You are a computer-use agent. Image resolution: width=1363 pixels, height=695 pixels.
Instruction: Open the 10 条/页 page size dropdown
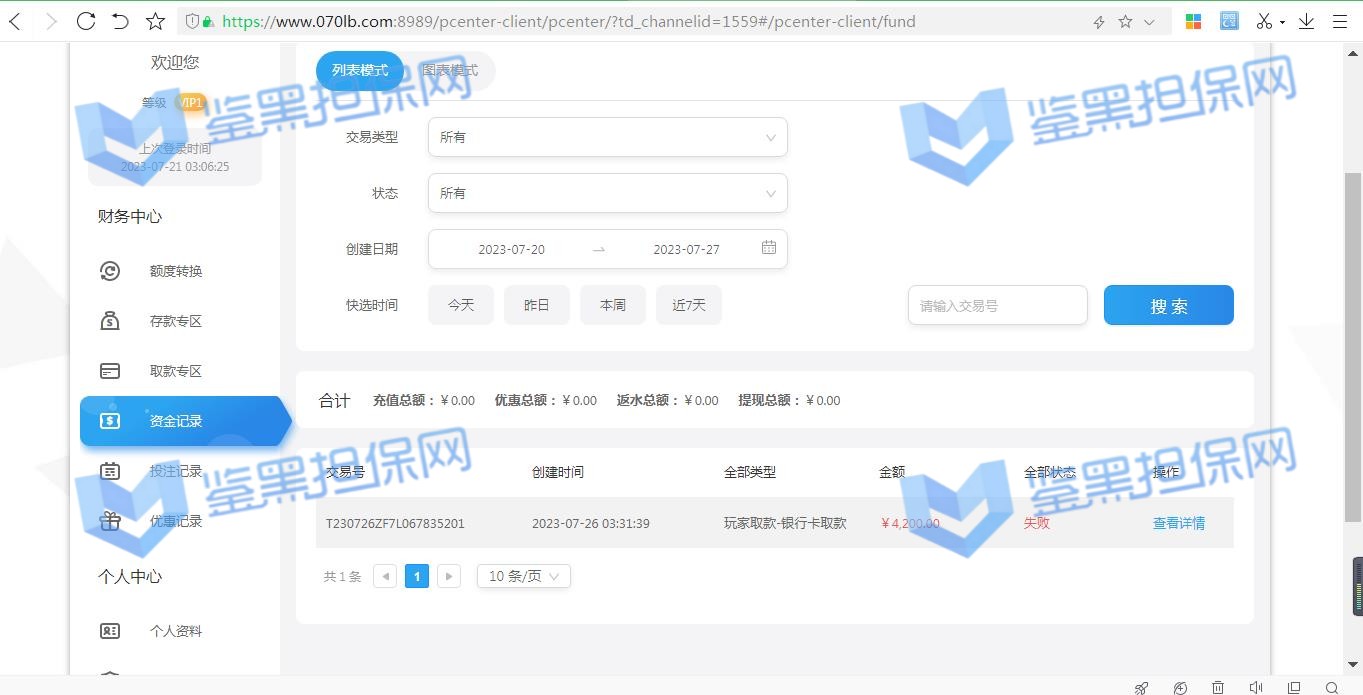523,576
